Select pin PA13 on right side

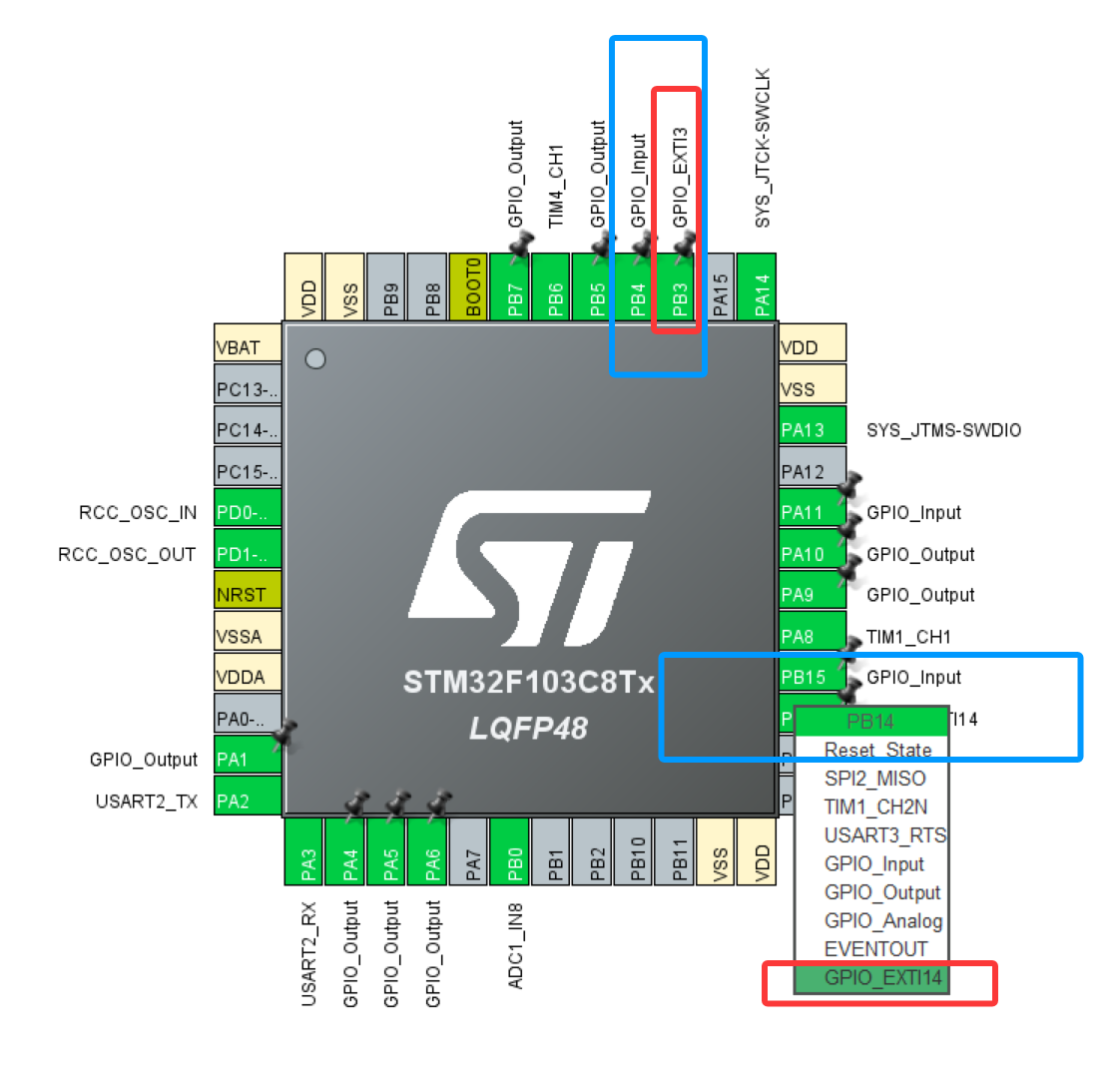pyautogui.click(x=813, y=425)
